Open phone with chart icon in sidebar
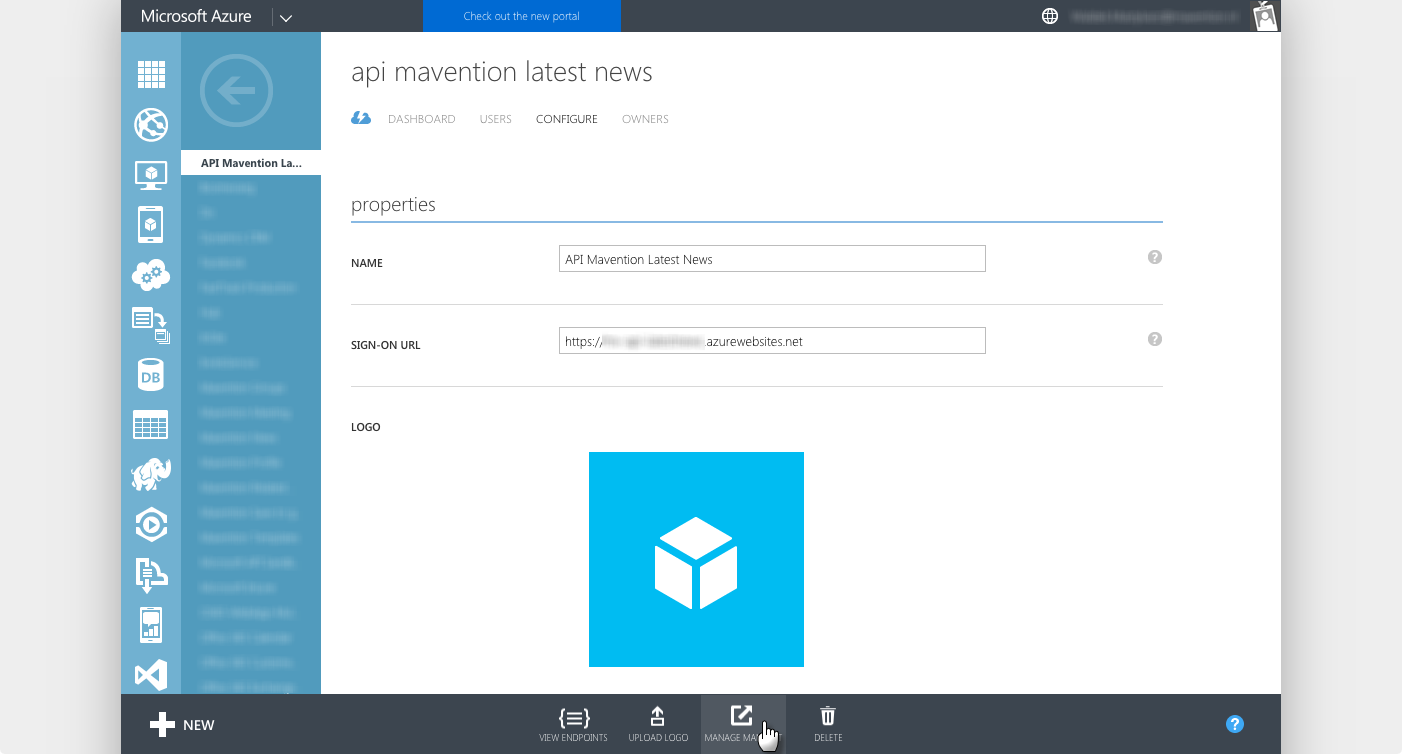This screenshot has width=1402, height=754. click(x=151, y=625)
